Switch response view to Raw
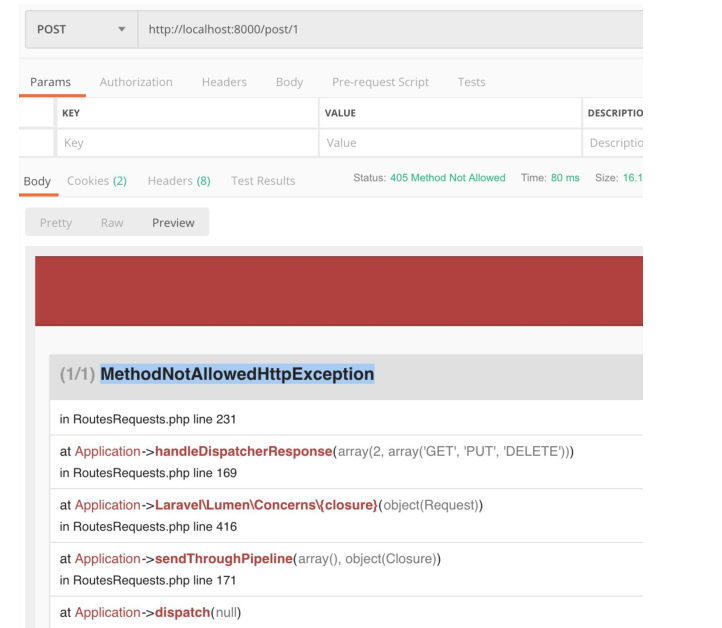This screenshot has height=628, width=722. coord(112,223)
